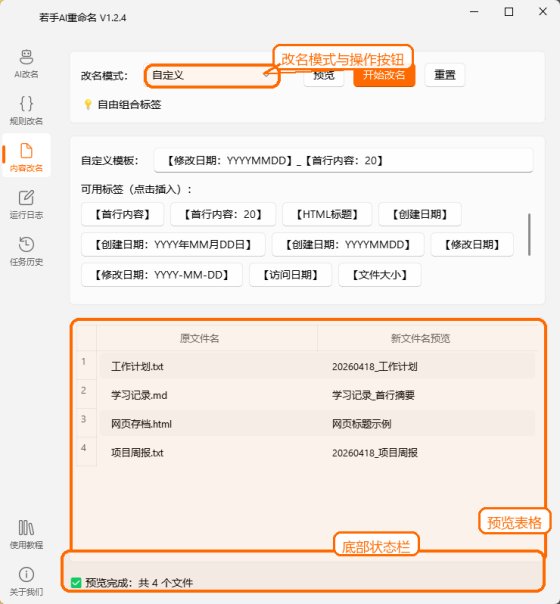Insert the 【修改日期】 tag
The image size is (560, 604).
[472, 245]
